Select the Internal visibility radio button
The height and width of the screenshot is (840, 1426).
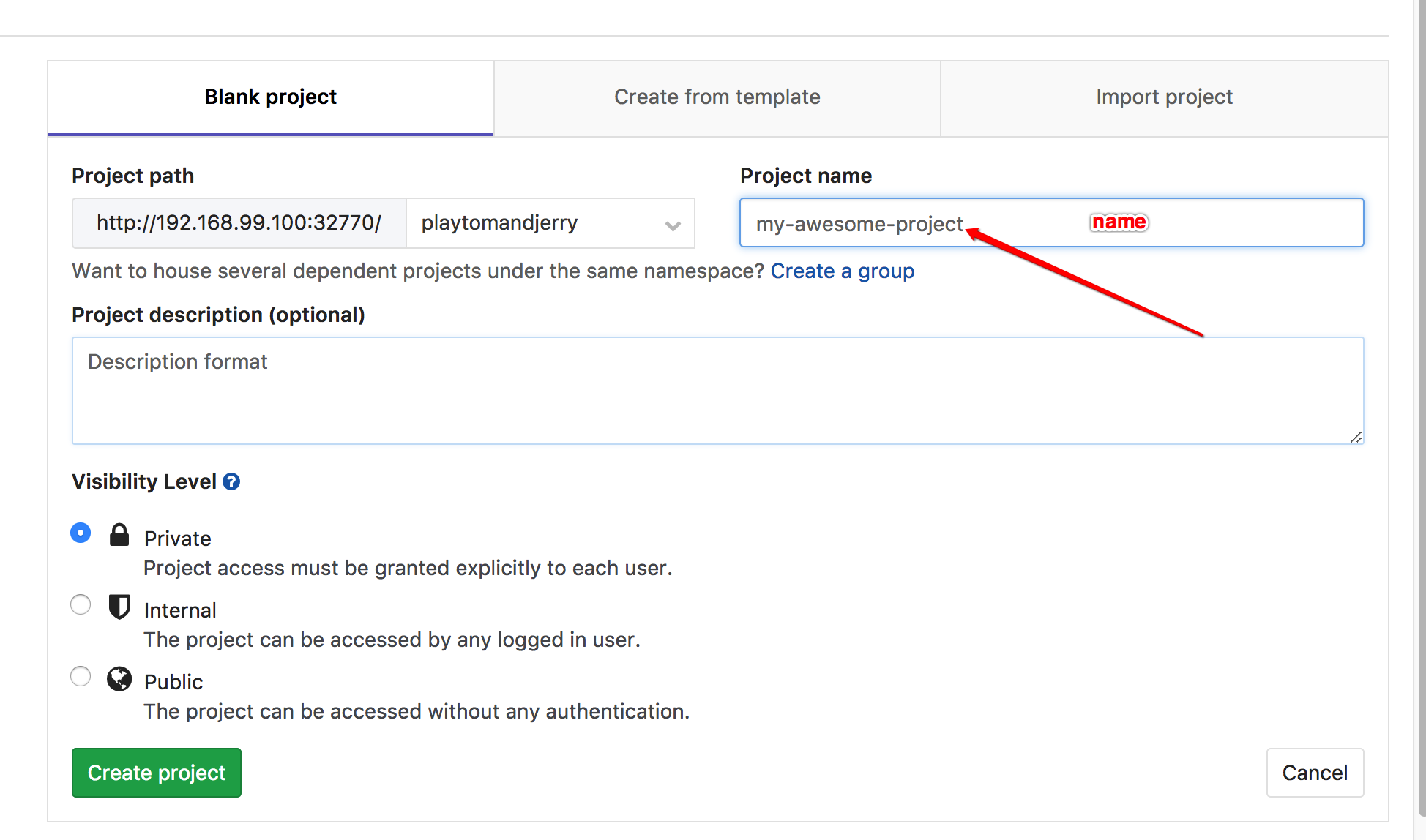(x=81, y=604)
